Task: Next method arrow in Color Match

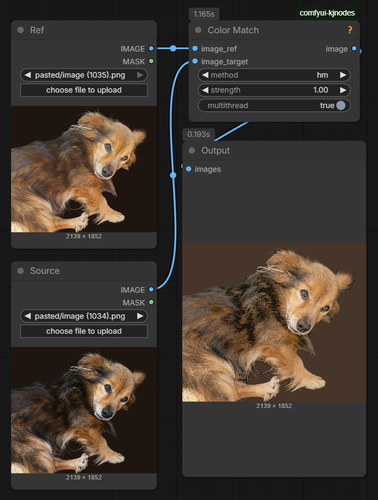Action: coord(343,75)
